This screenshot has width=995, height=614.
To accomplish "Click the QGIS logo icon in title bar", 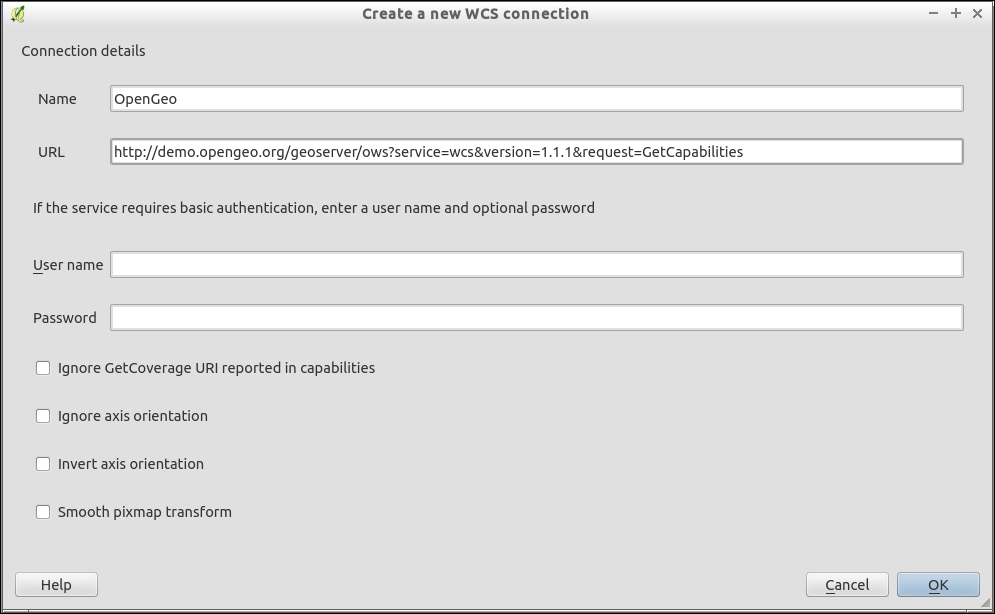I will click(x=17, y=14).
